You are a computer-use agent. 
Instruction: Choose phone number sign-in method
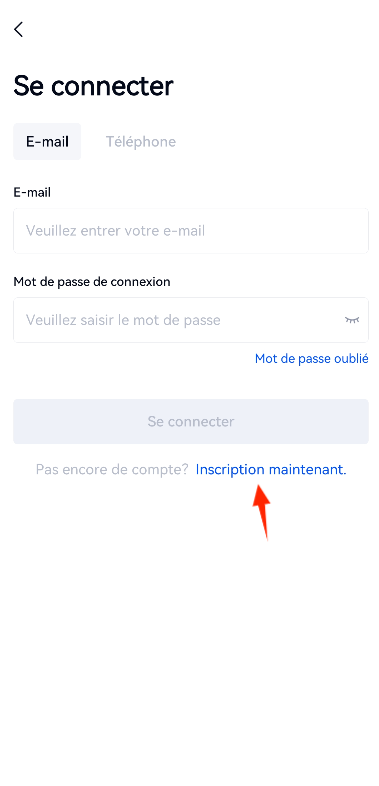click(141, 142)
